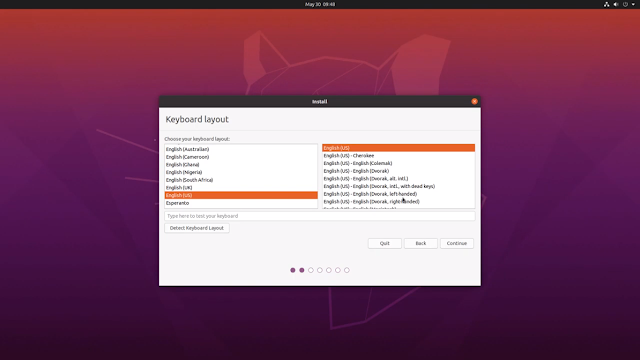Select English (Cameroon) layout
Screen dimensions: 640x360
click(241, 157)
